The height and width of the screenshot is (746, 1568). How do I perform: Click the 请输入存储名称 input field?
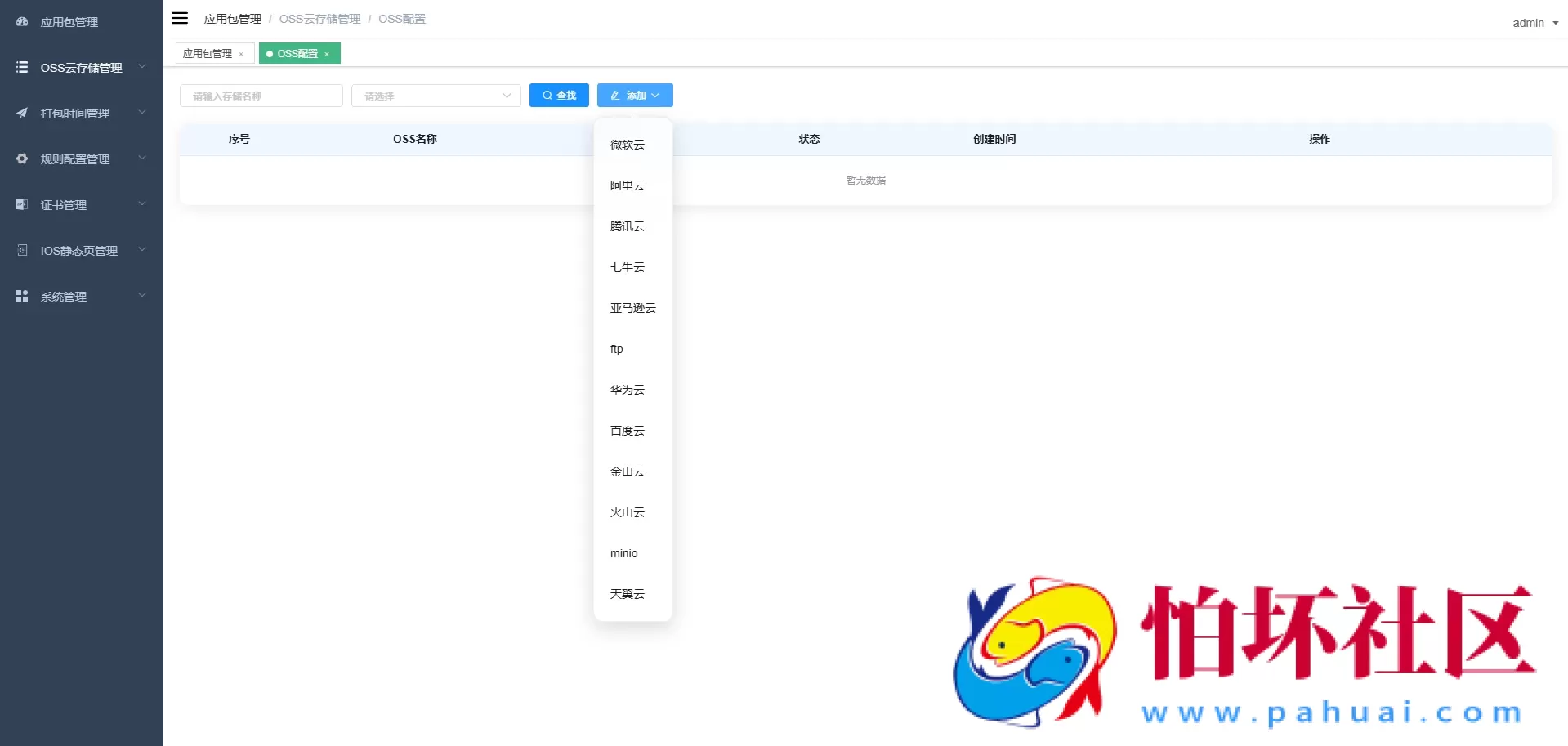[x=261, y=96]
